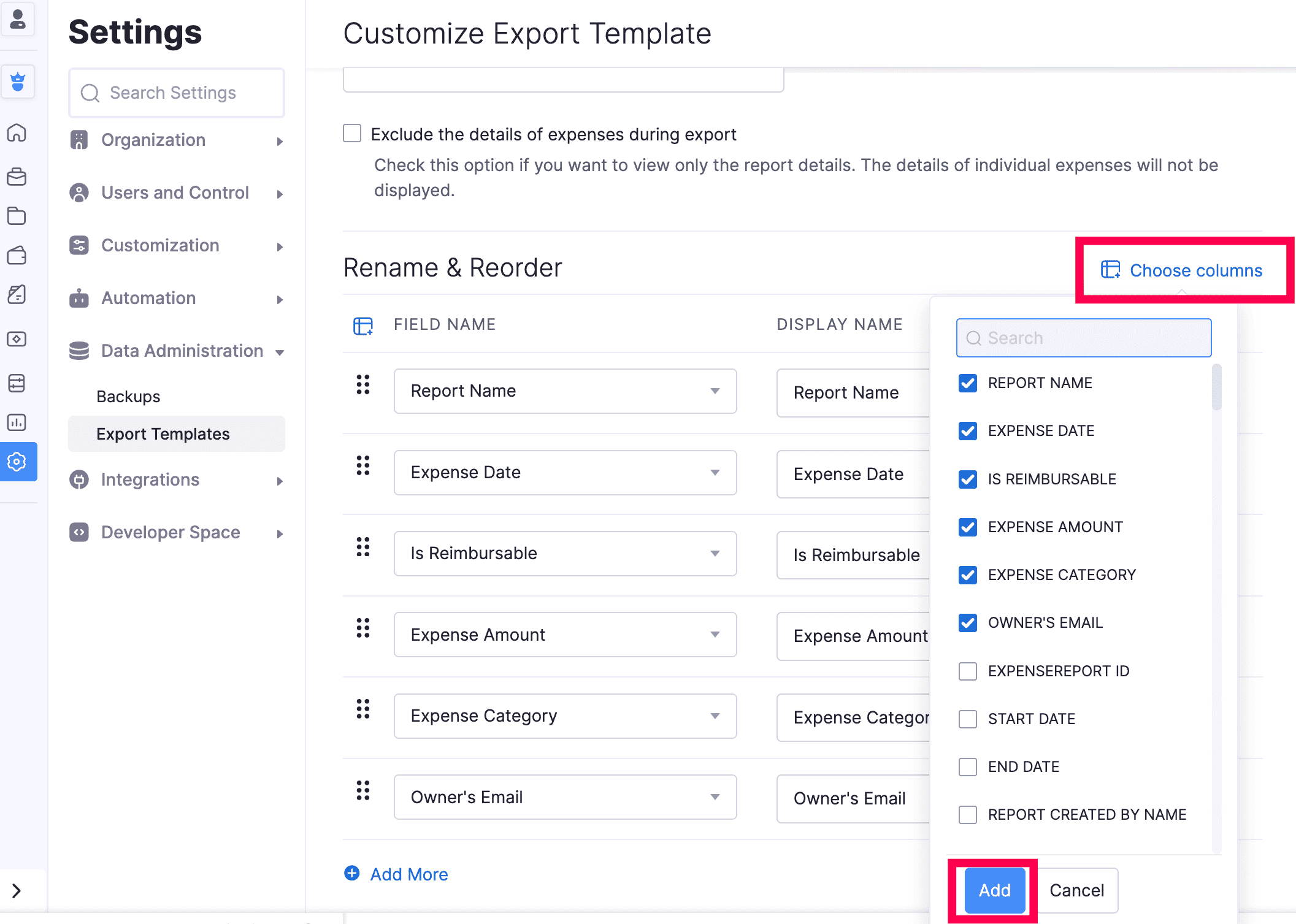This screenshot has width=1296, height=924.
Task: Open the folder icon in the left sidebar
Action: 18,216
